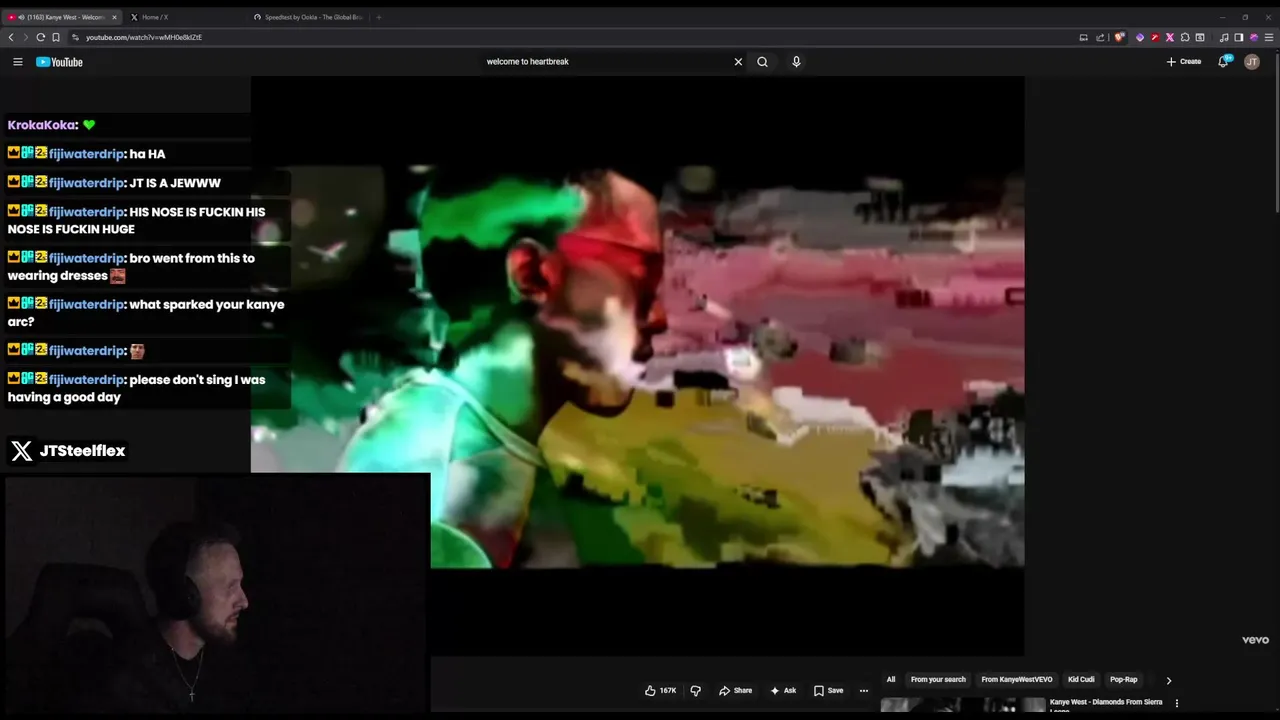
Task: Like the video with 167K likes
Action: tap(661, 691)
